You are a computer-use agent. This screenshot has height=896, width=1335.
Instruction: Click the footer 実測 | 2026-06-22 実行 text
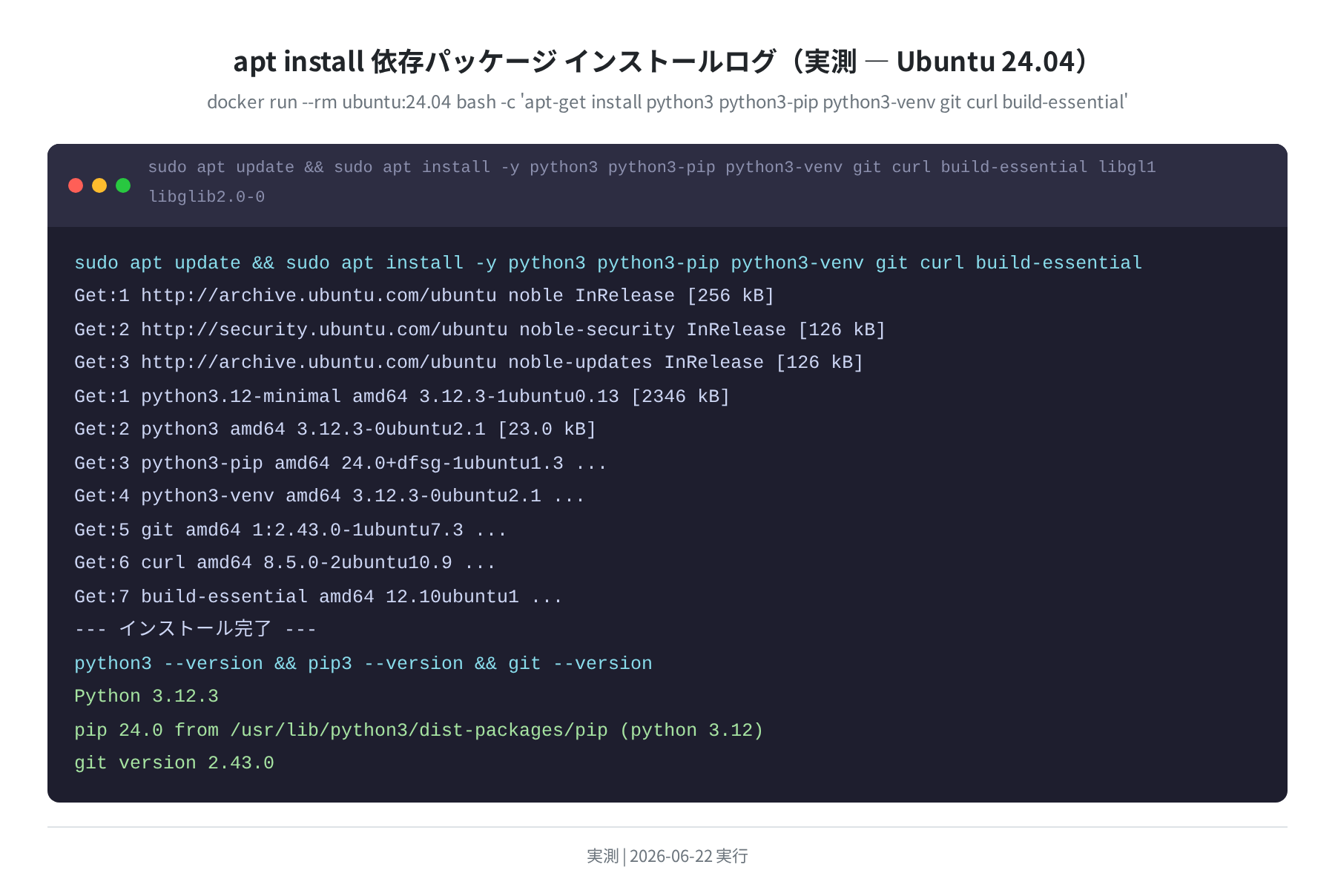(x=667, y=856)
